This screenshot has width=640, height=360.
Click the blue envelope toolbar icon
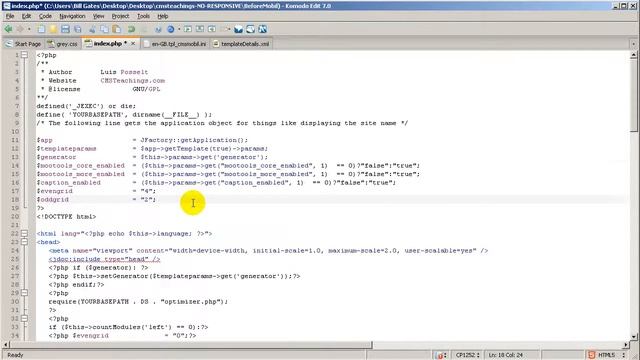pyautogui.click(x=238, y=29)
